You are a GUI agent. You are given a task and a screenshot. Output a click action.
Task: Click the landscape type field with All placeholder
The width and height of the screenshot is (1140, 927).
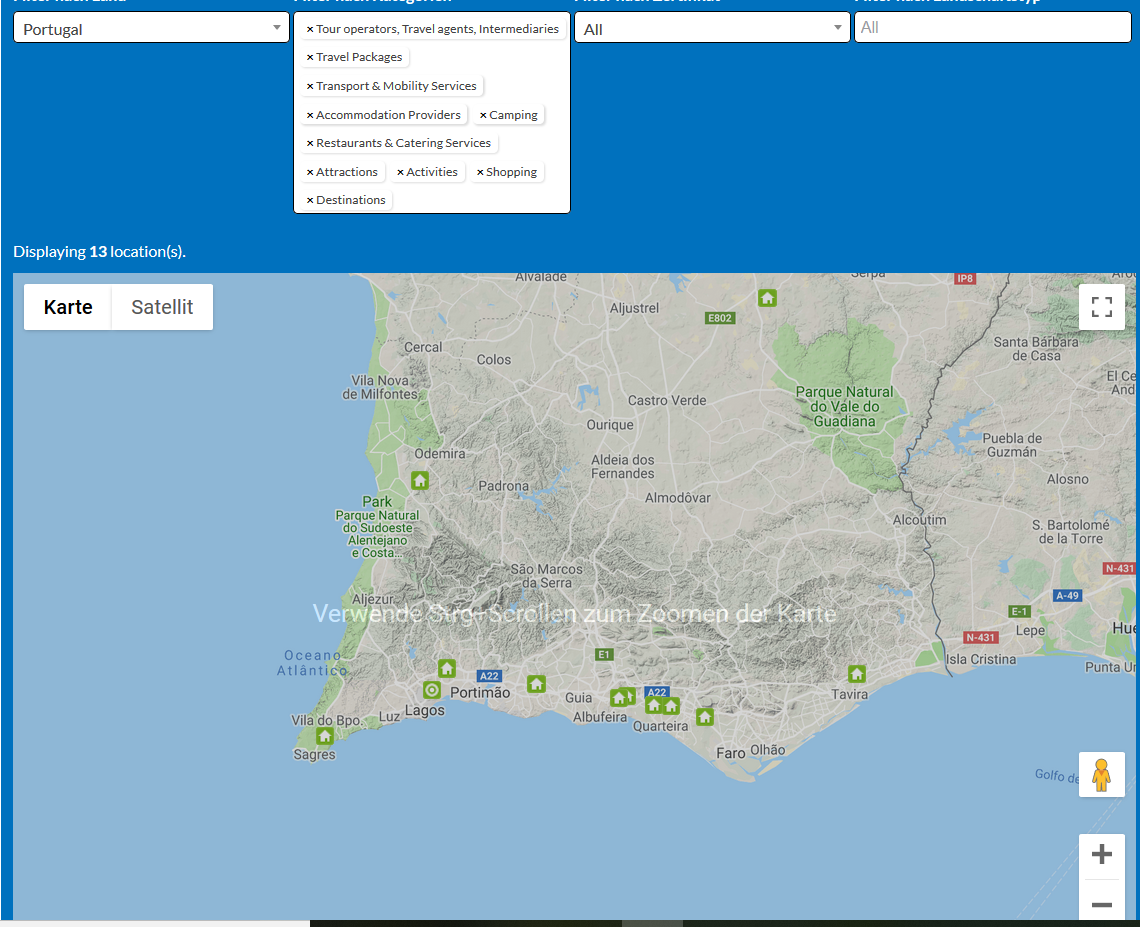pos(992,28)
